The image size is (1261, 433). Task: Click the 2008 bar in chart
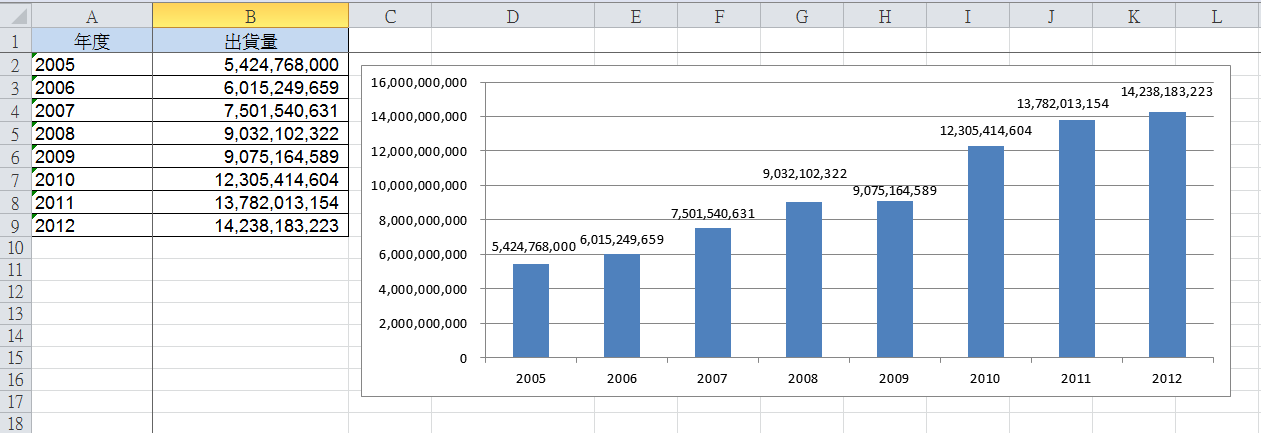pos(804,279)
